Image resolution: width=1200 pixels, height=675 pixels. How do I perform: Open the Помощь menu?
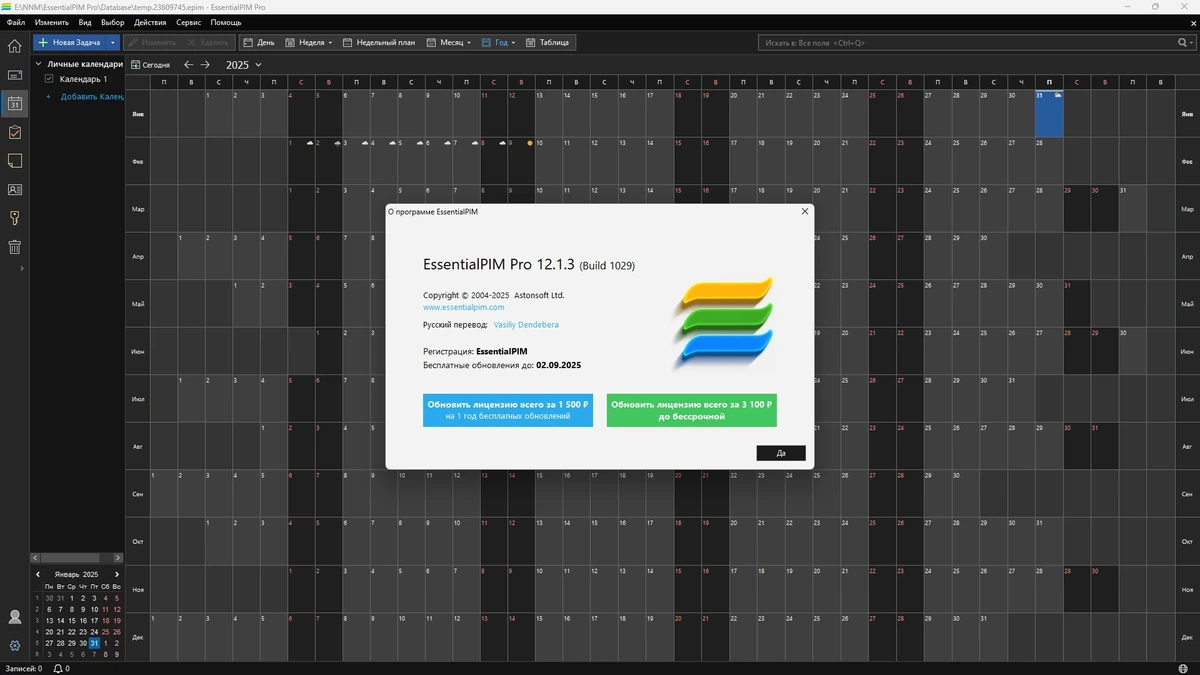pos(226,22)
